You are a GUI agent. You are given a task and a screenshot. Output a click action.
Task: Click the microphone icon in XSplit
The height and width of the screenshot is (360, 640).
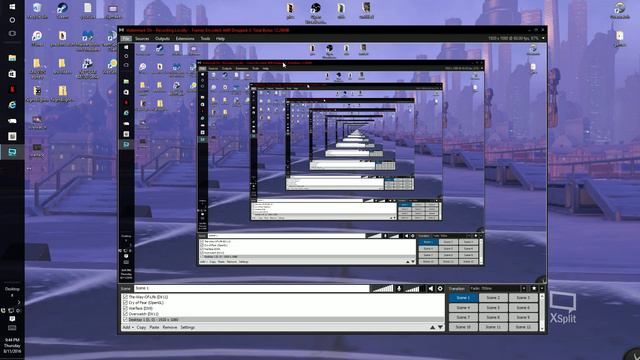[x=399, y=289]
